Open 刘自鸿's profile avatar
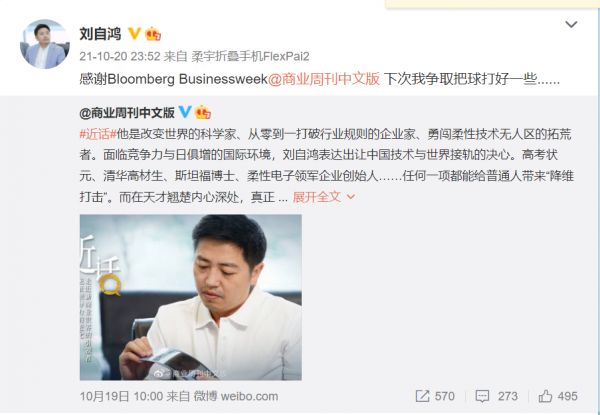Viewport: 600px width, 415px height. click(45, 44)
